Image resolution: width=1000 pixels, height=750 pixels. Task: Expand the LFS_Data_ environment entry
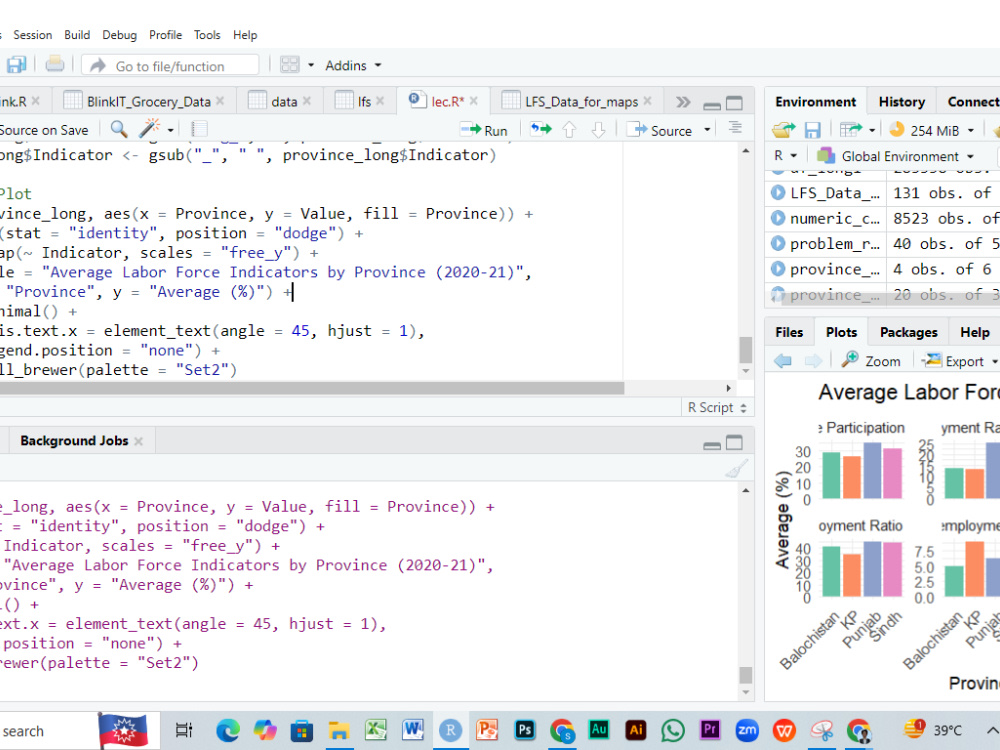click(x=777, y=193)
